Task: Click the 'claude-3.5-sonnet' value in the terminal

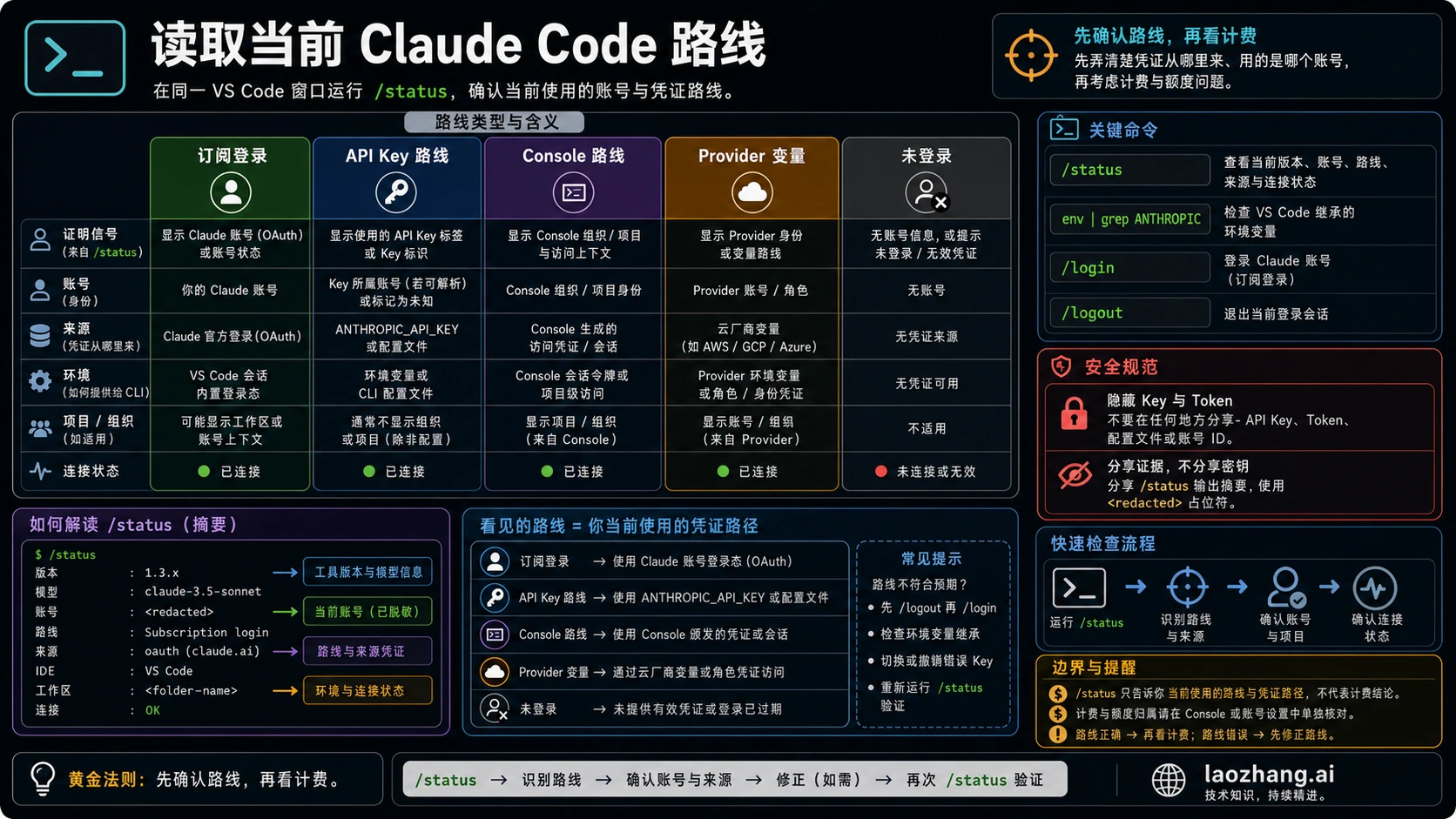Action: [x=203, y=592]
